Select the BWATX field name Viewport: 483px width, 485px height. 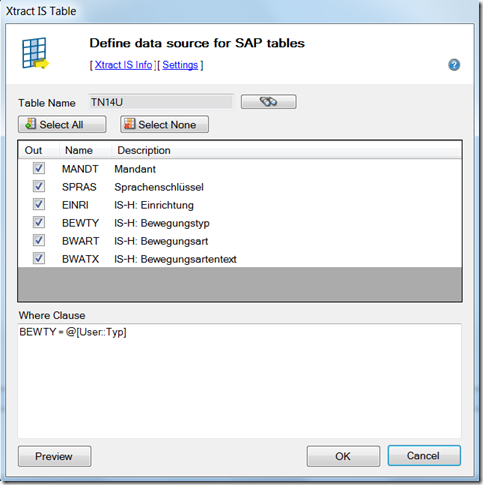pyautogui.click(x=80, y=259)
